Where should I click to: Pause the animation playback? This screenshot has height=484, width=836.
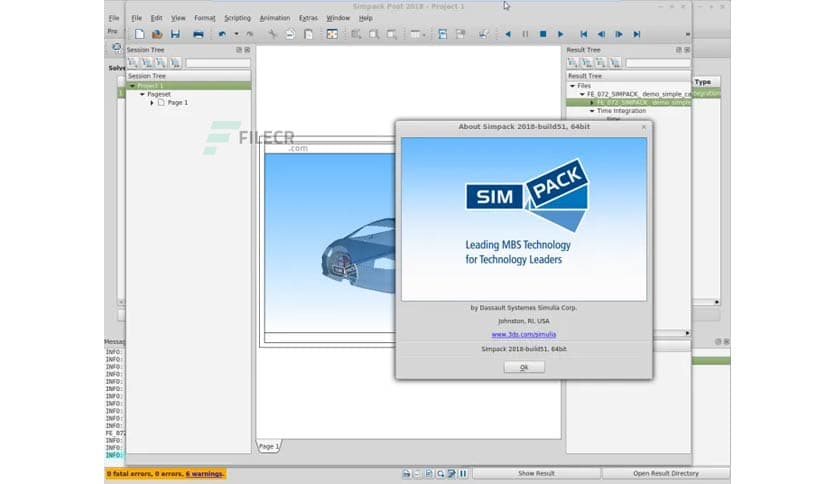525,34
